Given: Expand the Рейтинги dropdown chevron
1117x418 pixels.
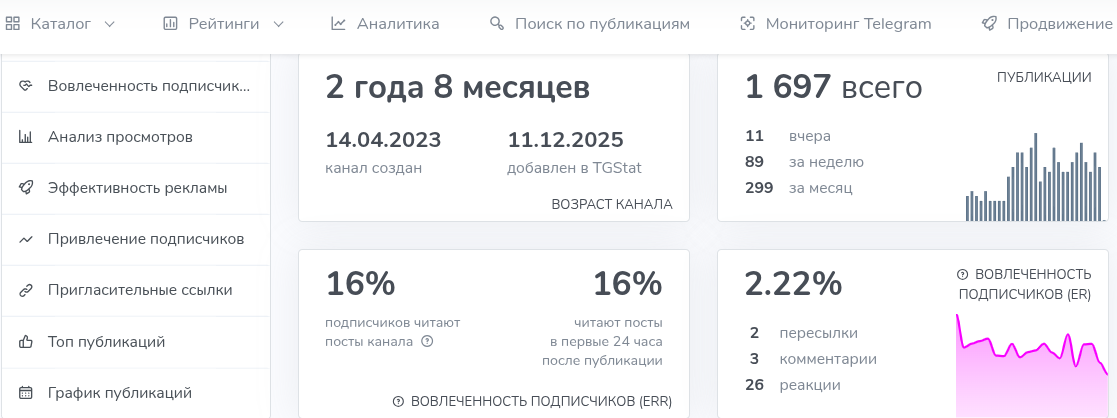Looking at the screenshot, I should click(x=278, y=24).
